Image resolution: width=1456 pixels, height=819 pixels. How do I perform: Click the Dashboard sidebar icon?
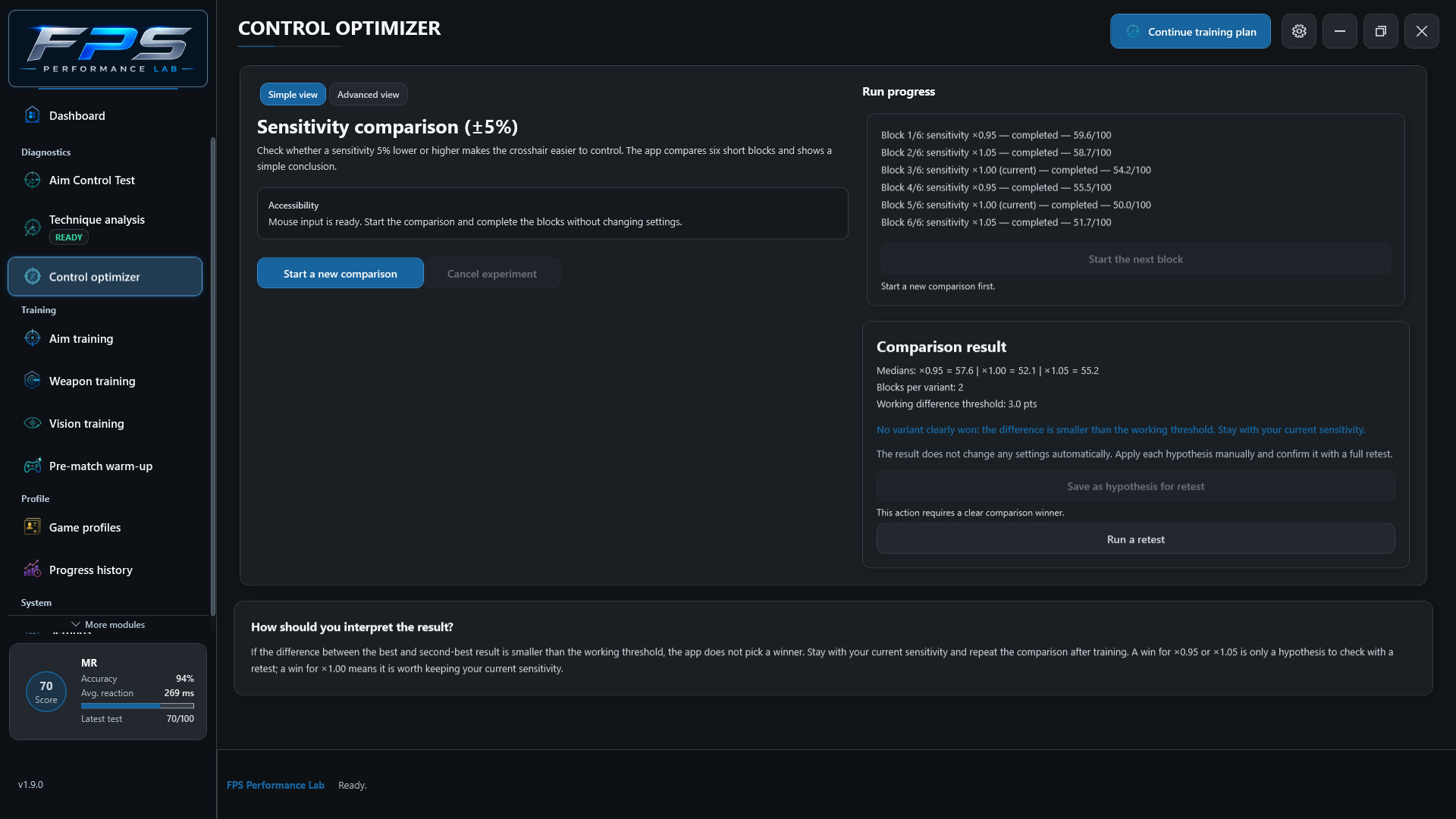32,115
